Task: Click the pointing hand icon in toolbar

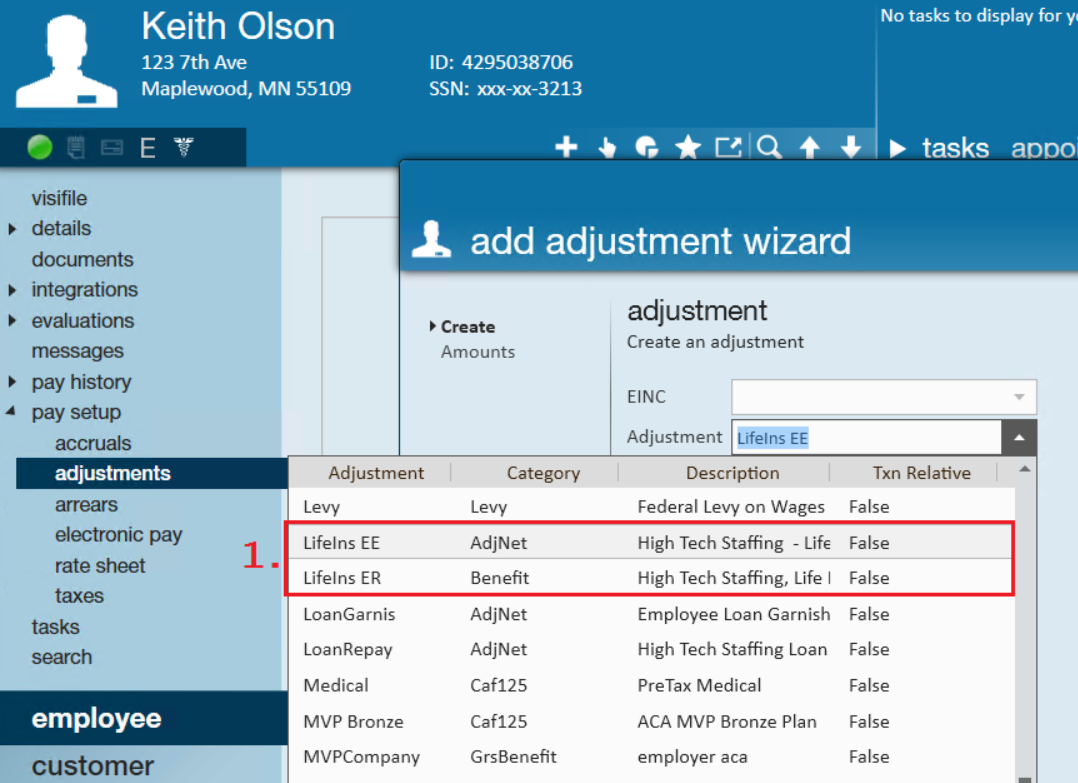Action: coord(607,147)
